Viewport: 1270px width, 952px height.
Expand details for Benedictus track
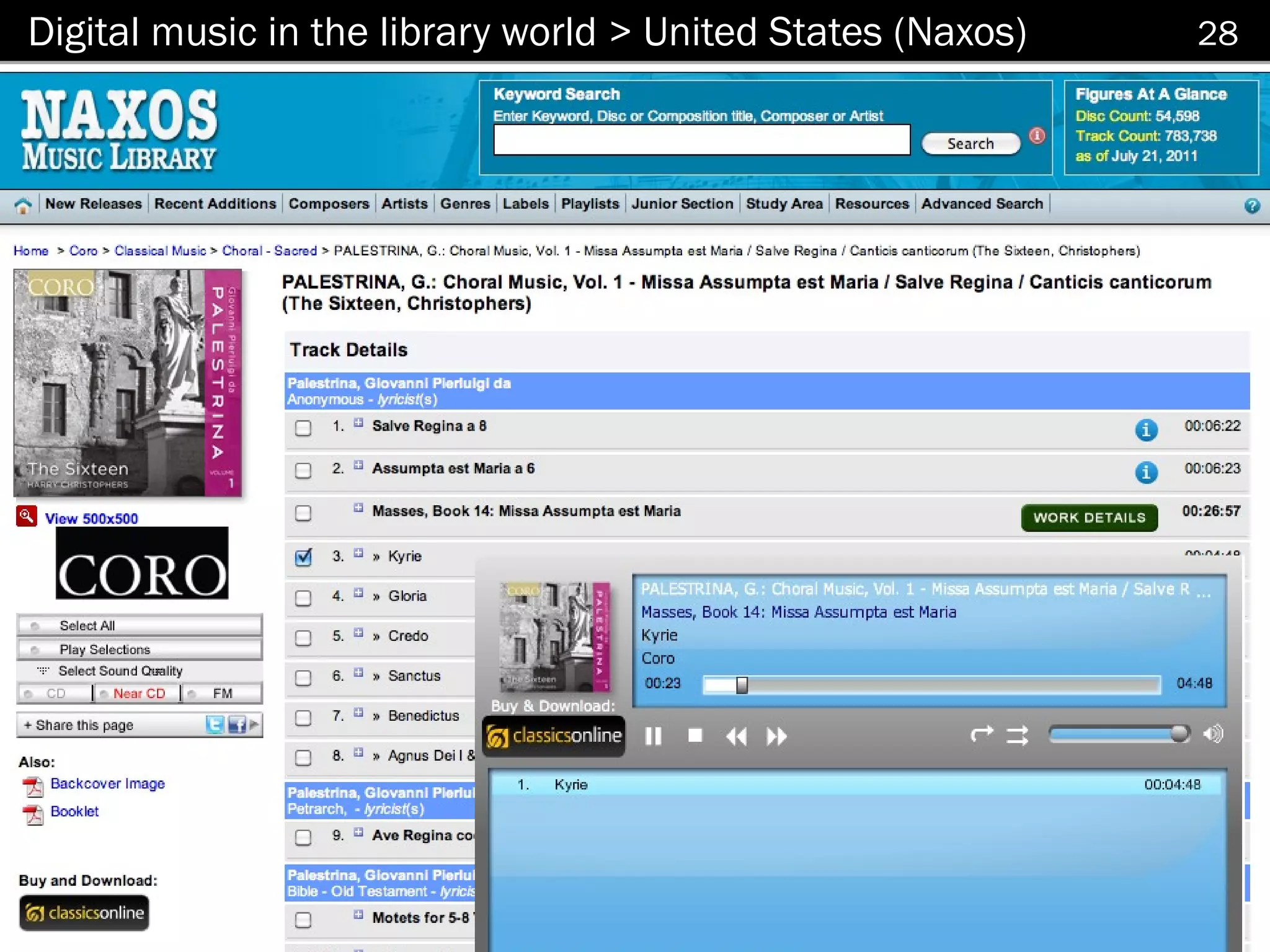tap(358, 712)
